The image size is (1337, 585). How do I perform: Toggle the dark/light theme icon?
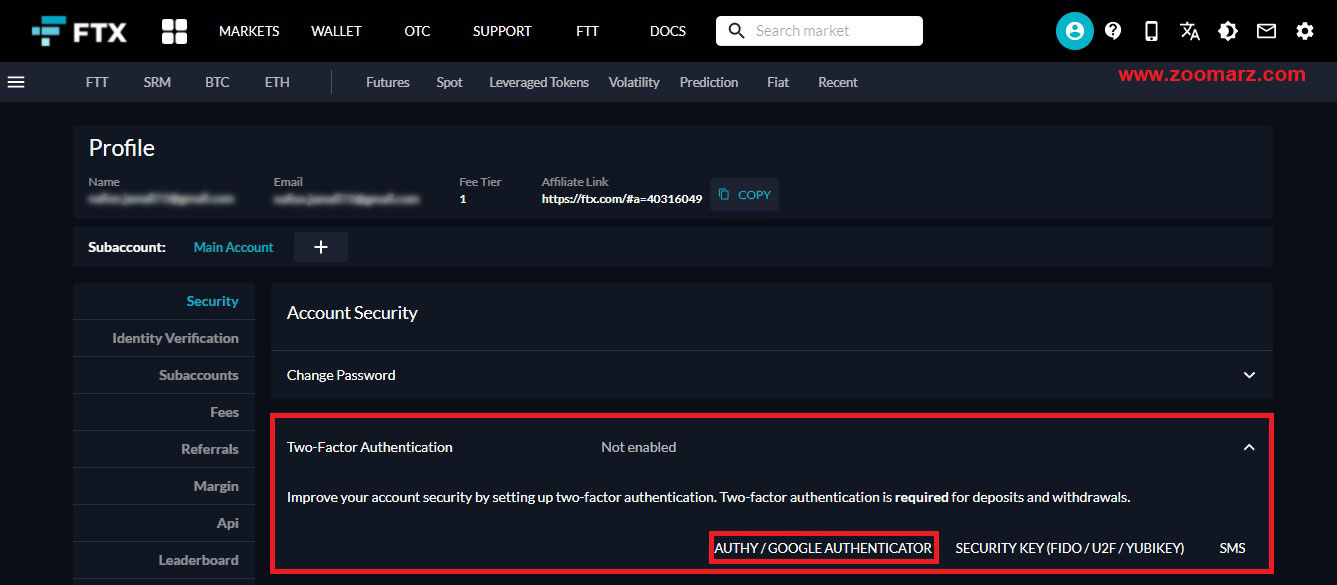click(1228, 31)
